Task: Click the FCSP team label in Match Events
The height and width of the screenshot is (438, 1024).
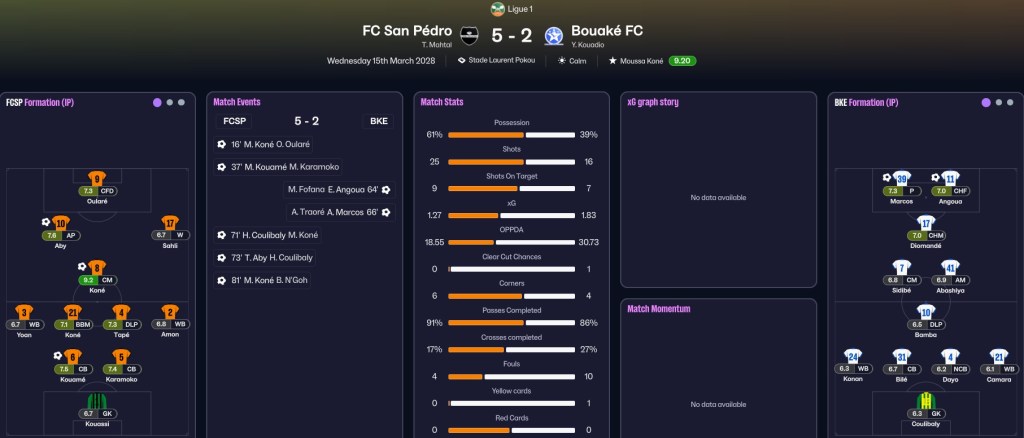Action: click(x=234, y=121)
